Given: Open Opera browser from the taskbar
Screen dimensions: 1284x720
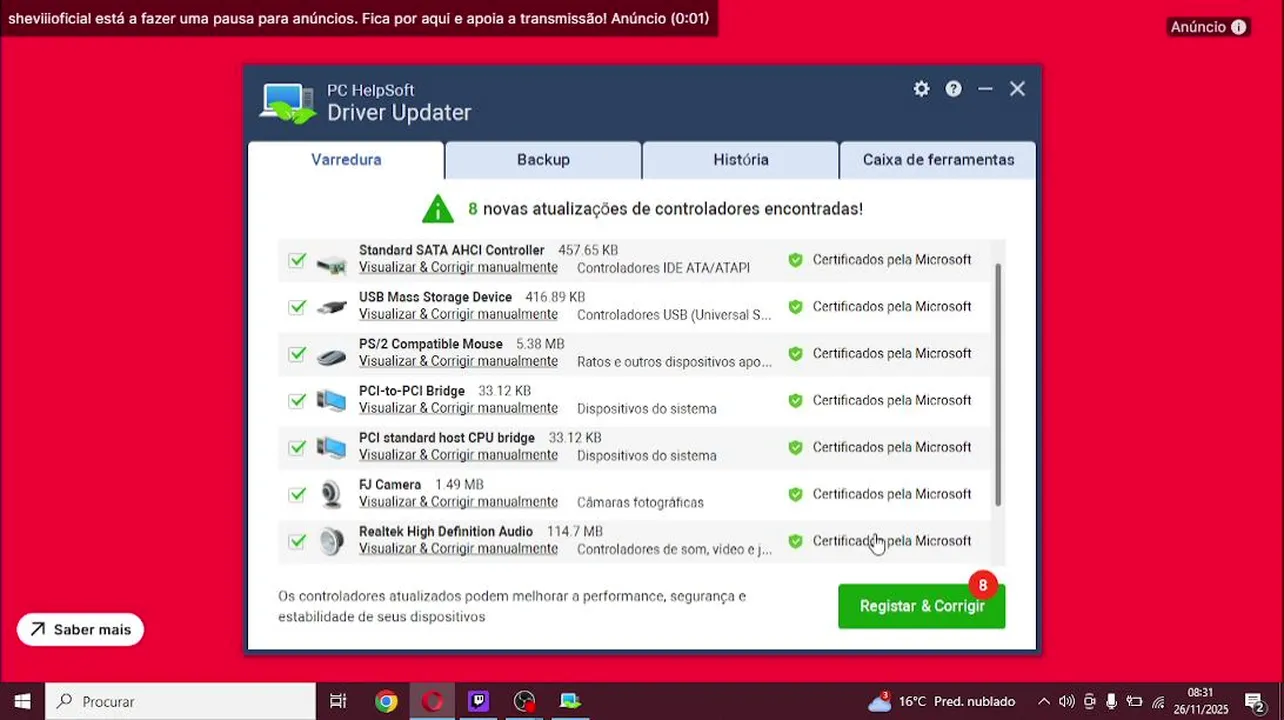Looking at the screenshot, I should pyautogui.click(x=432, y=701).
